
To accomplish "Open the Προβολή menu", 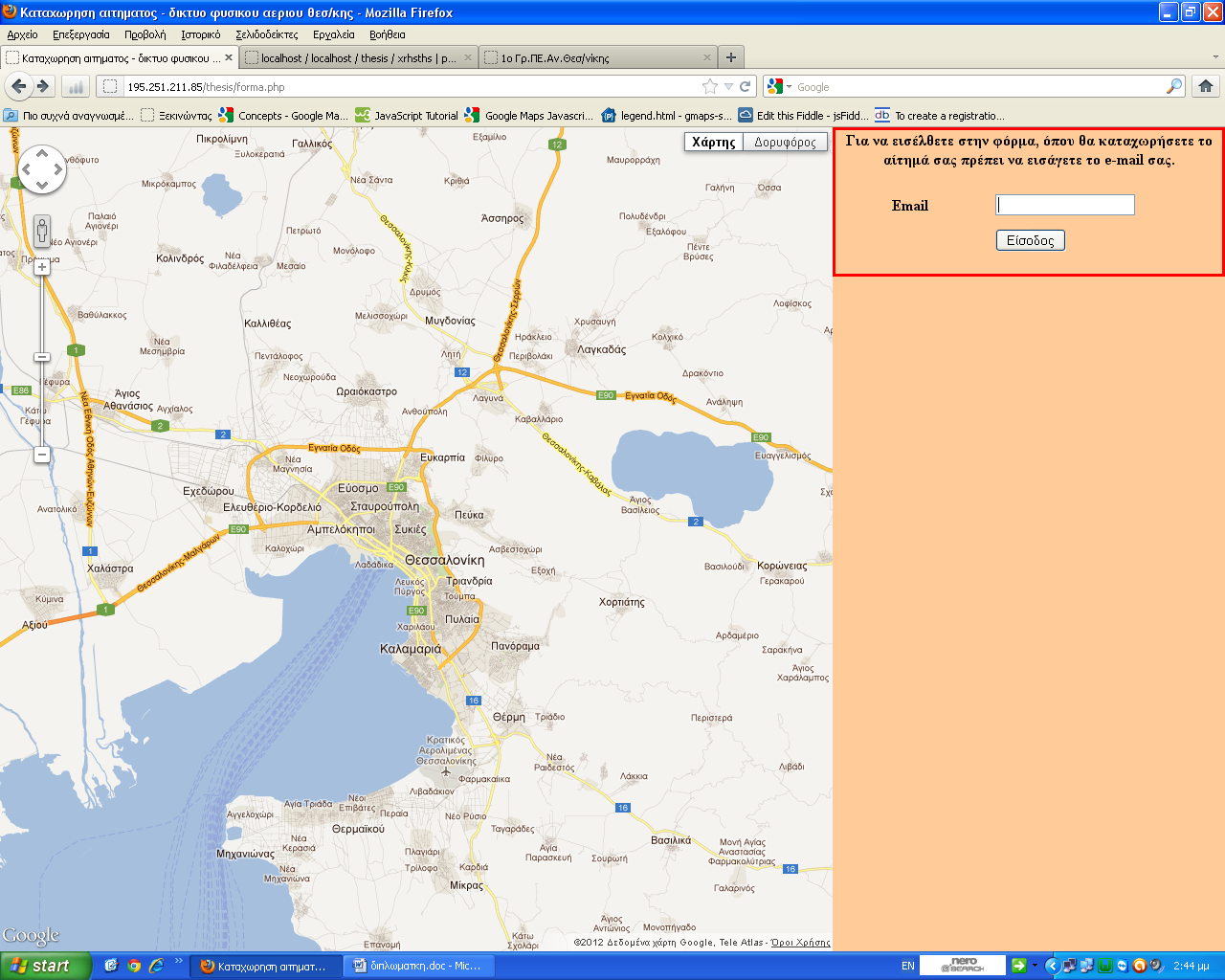I will coord(145,34).
